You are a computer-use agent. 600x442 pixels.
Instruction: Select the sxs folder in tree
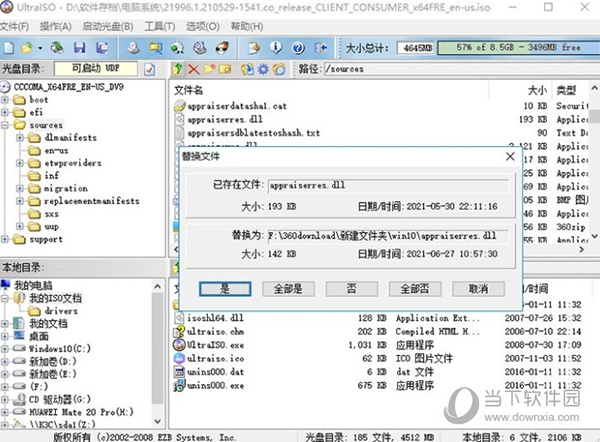tap(52, 214)
